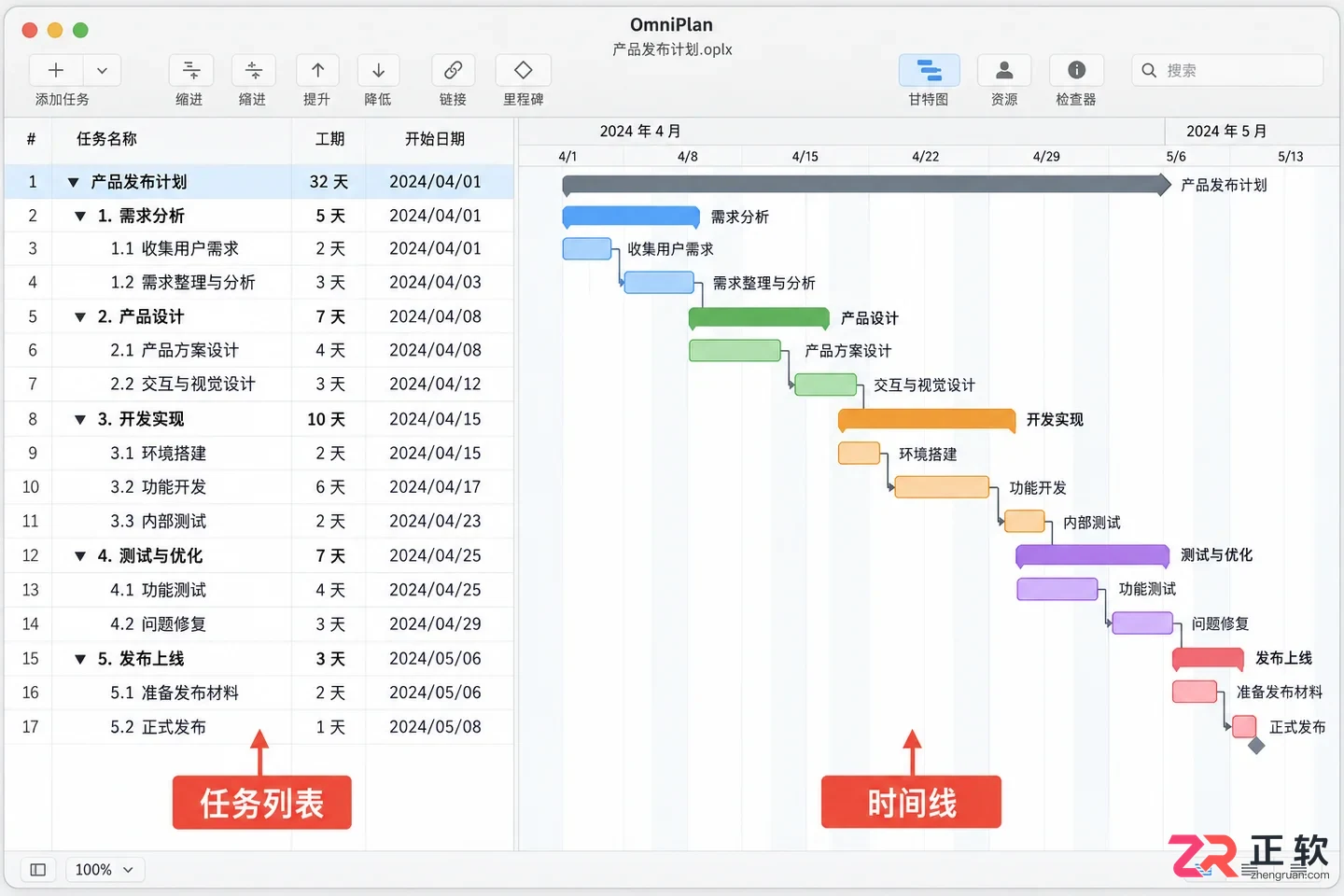Open the 添加任务 dropdown chevron
Screen dimensions: 1344x896
click(102, 70)
